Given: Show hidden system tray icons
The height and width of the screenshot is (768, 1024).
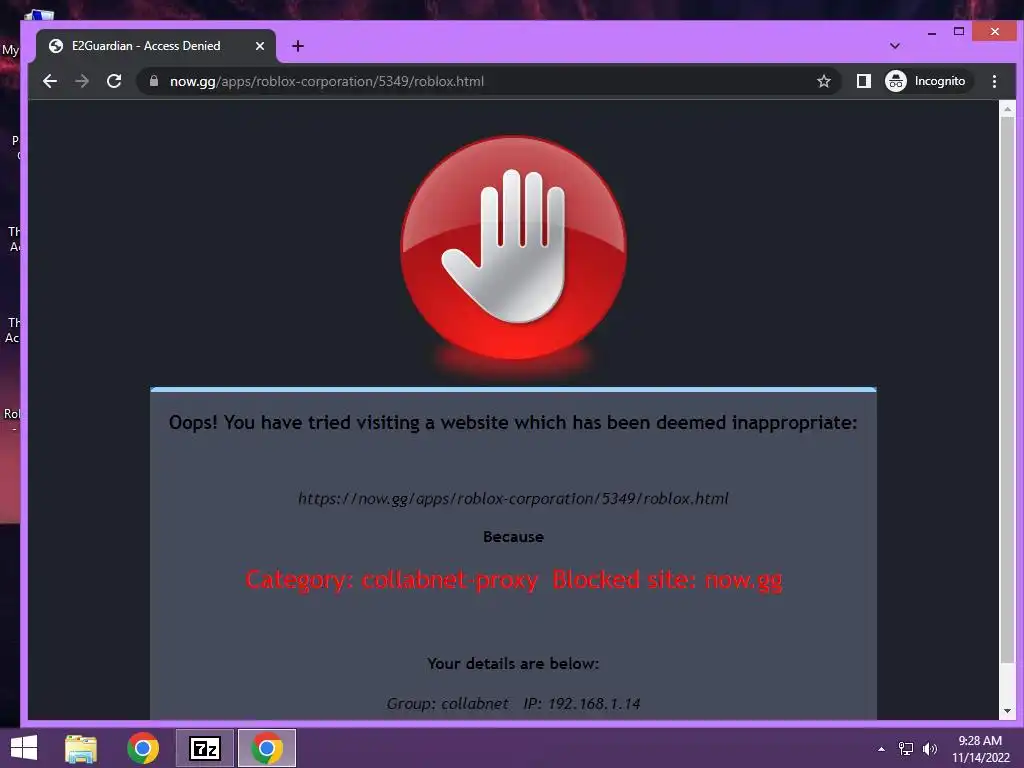Looking at the screenshot, I should coord(882,749).
